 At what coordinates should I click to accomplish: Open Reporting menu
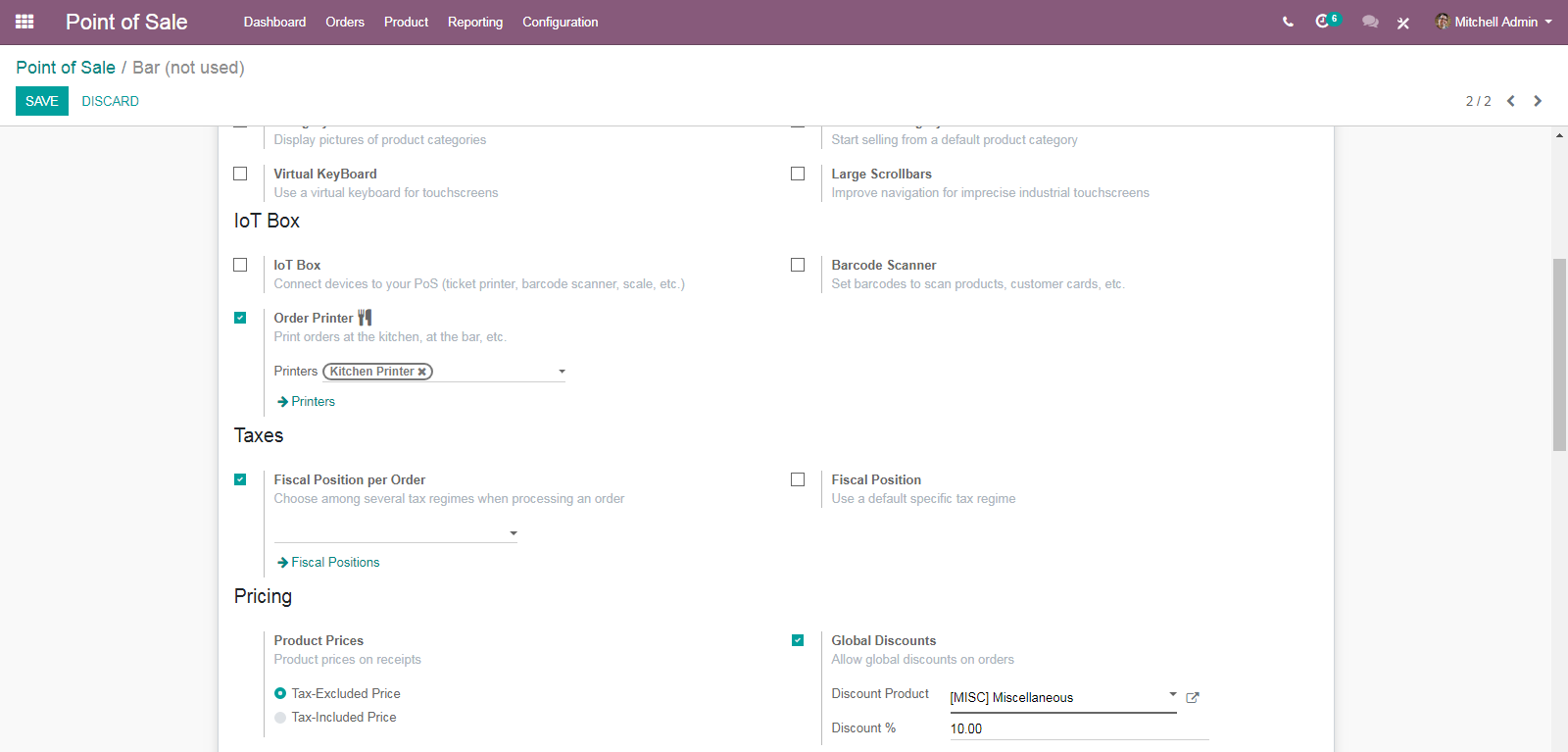(475, 22)
